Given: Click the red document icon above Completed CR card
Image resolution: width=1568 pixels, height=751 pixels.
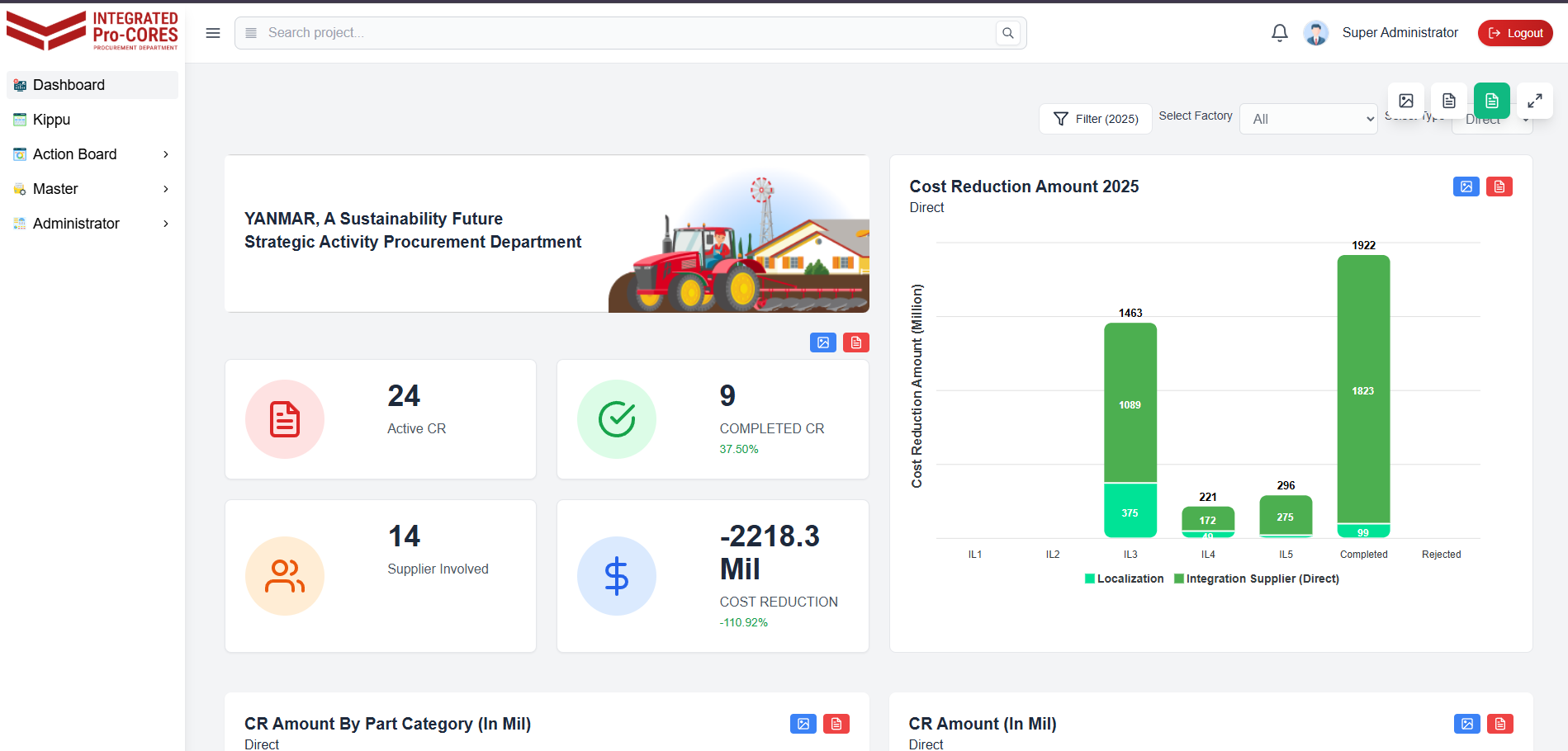Looking at the screenshot, I should point(856,342).
